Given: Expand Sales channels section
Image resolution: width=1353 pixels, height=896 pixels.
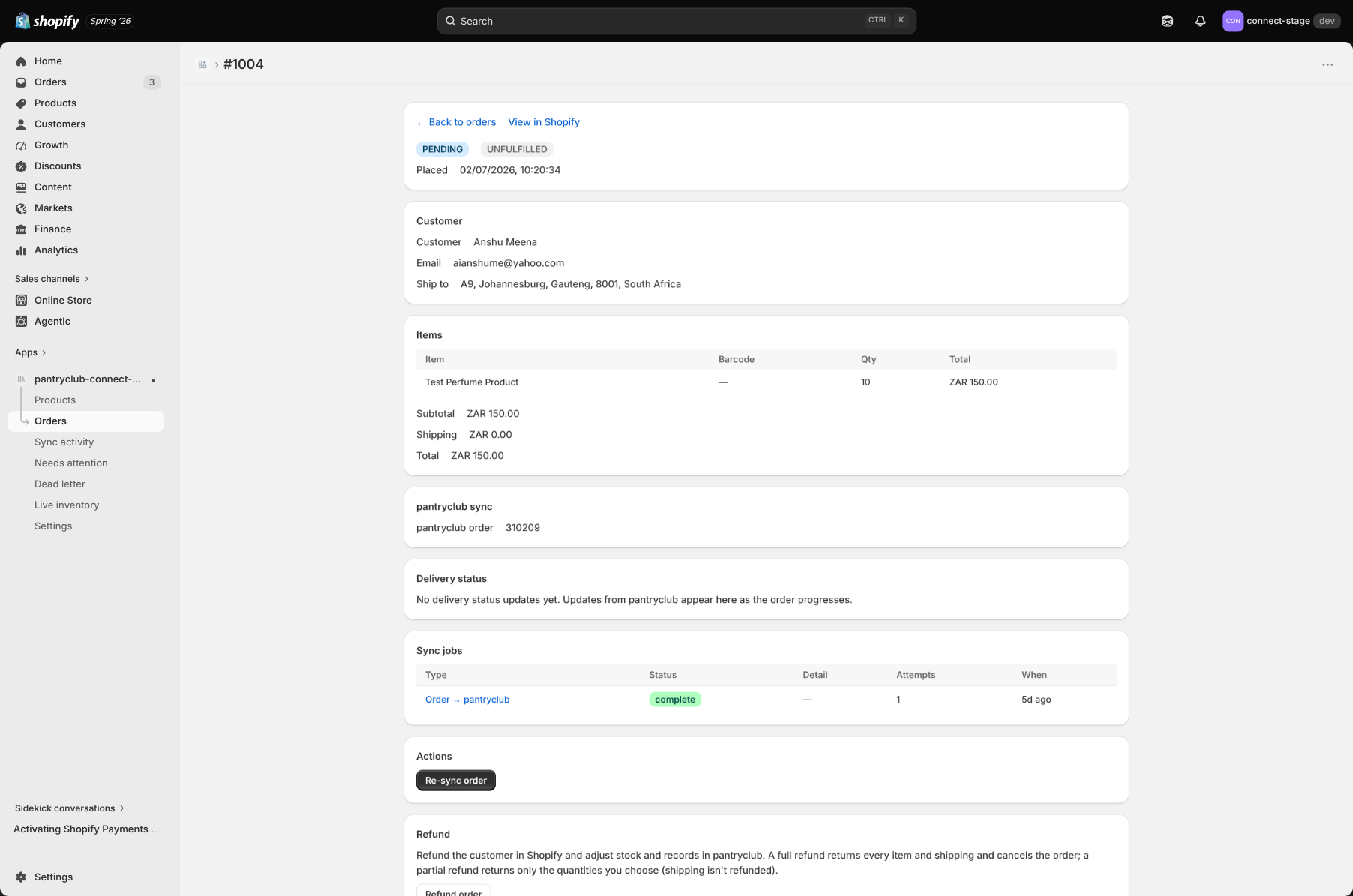Looking at the screenshot, I should click(52, 279).
